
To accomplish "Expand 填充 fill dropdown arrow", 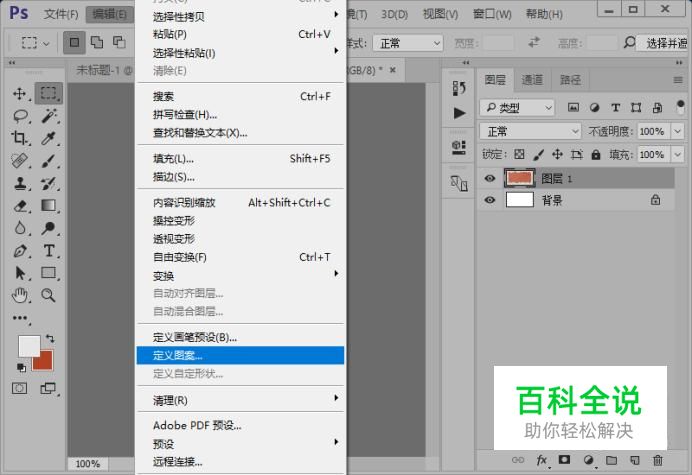I will (677, 155).
